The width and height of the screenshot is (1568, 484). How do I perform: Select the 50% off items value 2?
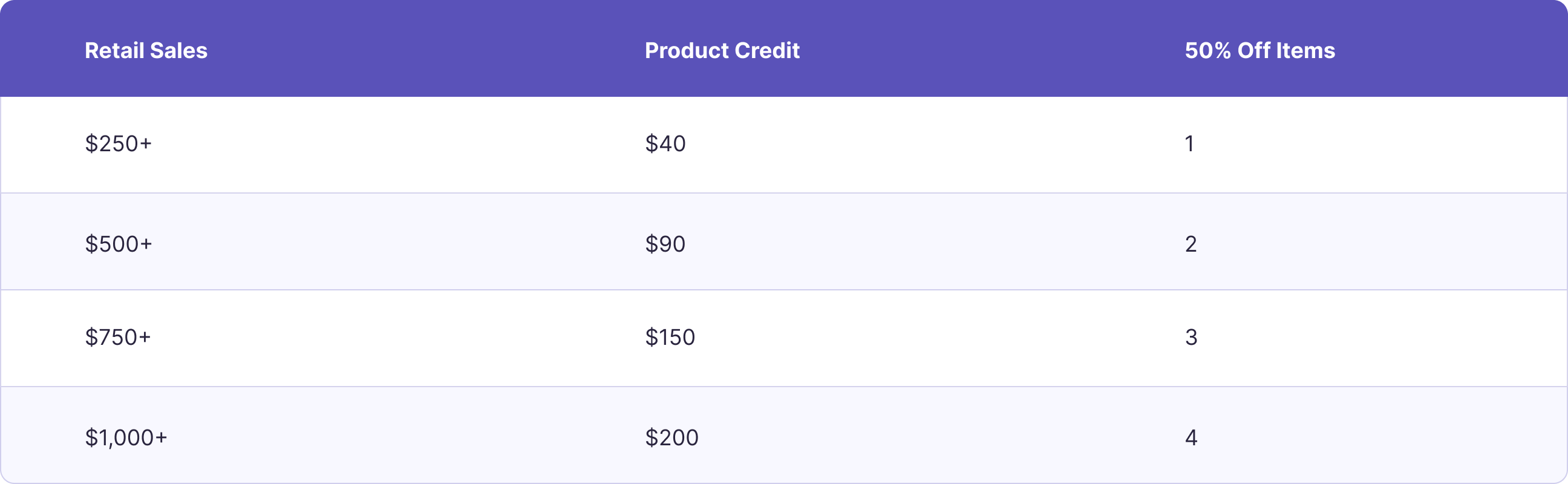click(1191, 244)
